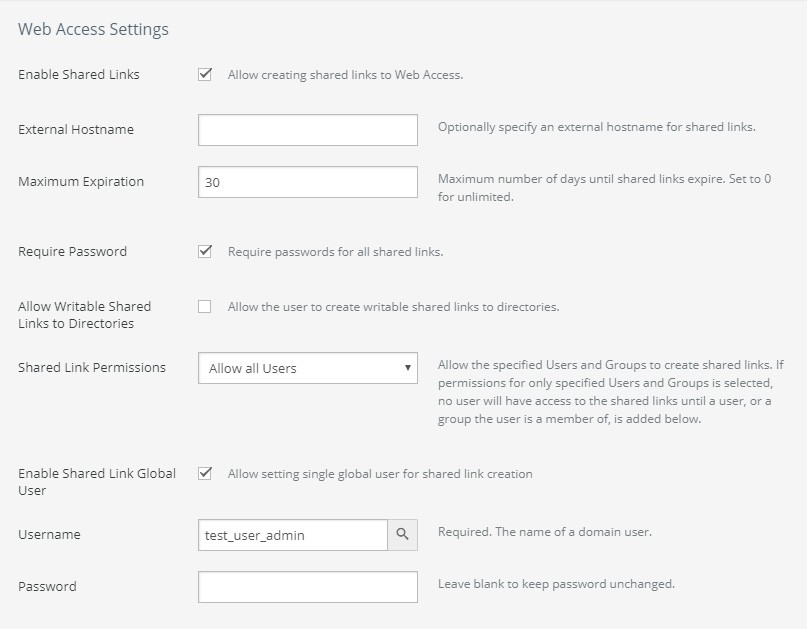Click the 'Username' label
This screenshot has height=629, width=807.
click(49, 535)
